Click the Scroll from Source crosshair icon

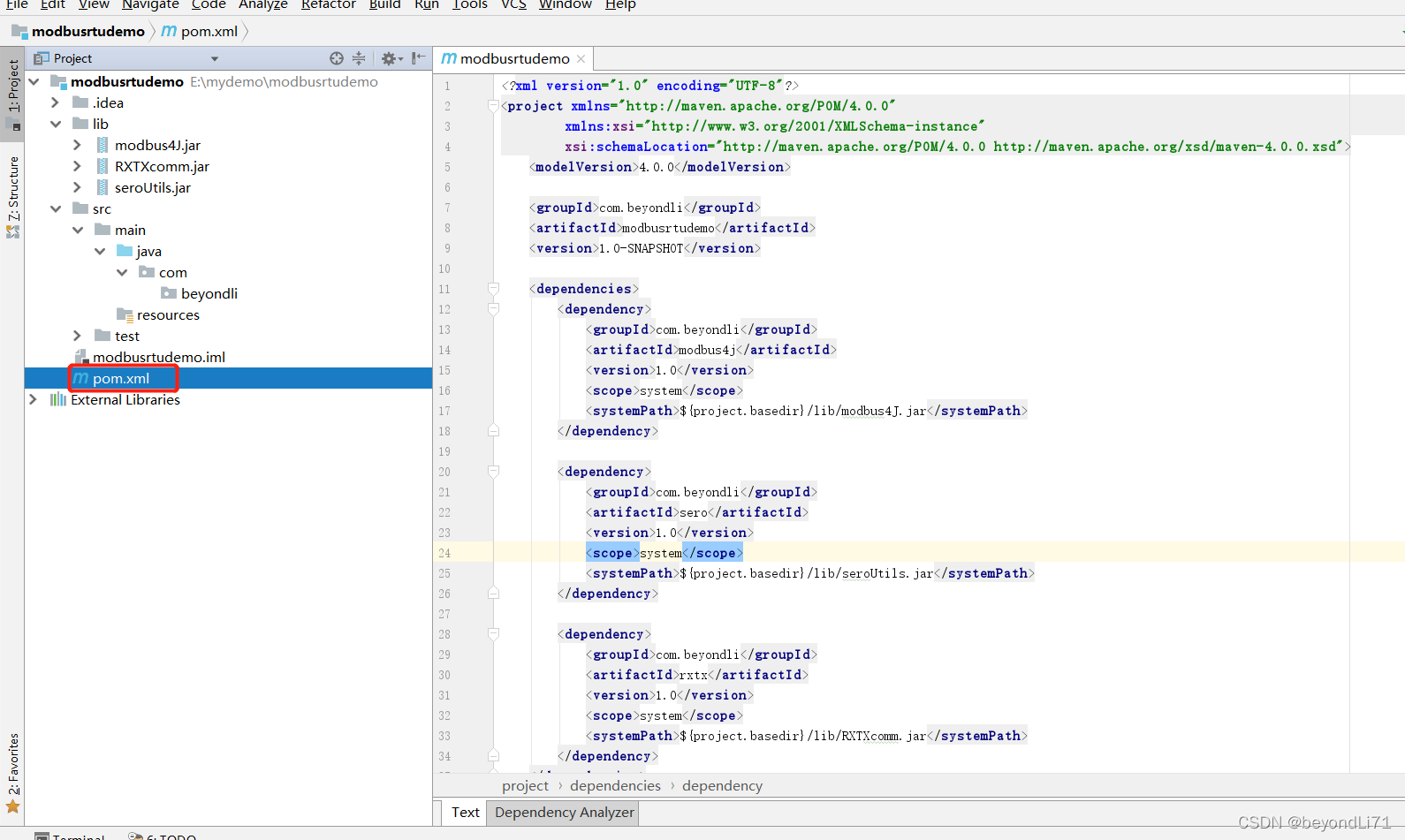coord(336,58)
